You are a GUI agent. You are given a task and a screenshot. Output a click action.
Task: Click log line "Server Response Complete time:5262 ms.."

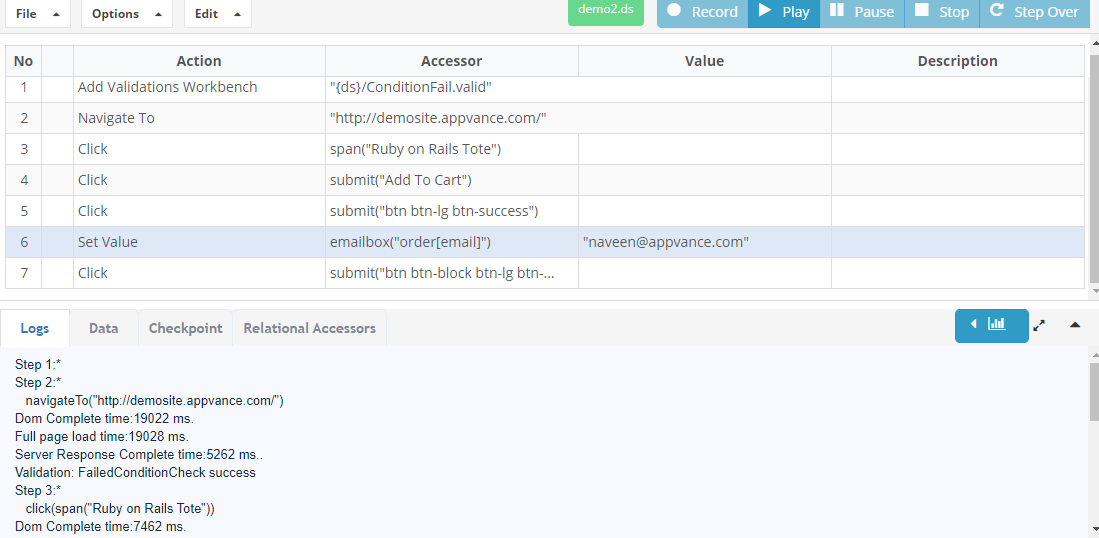coord(138,455)
